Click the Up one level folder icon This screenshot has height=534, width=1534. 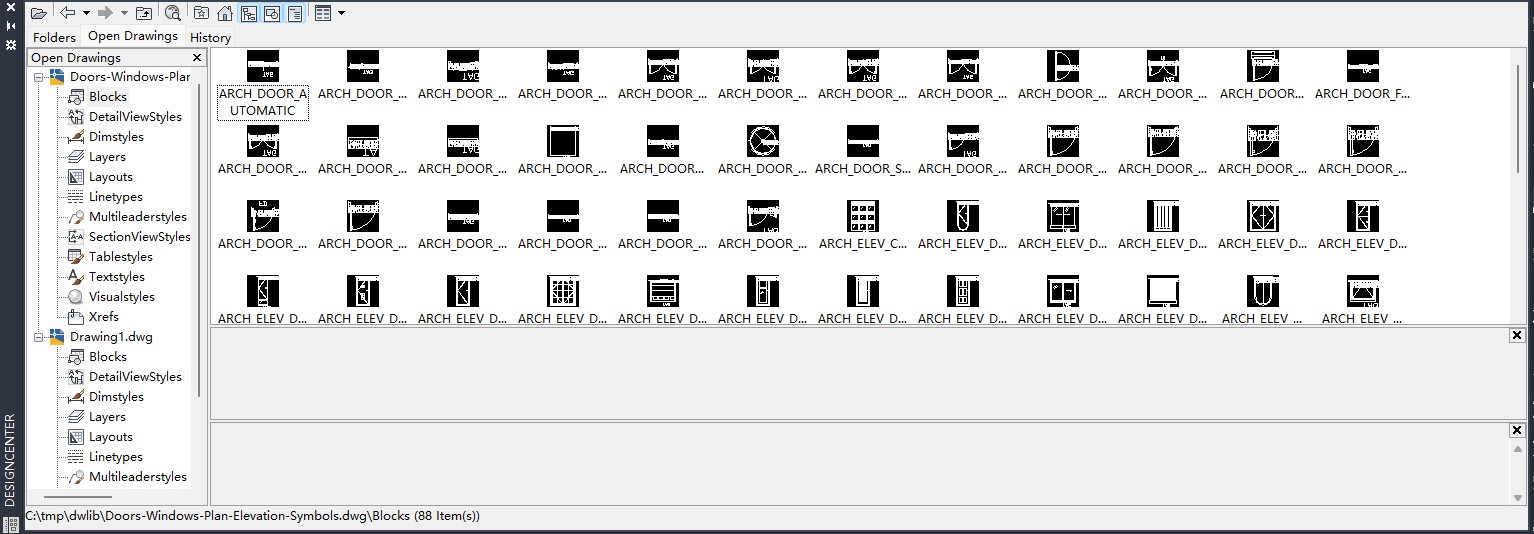click(144, 13)
